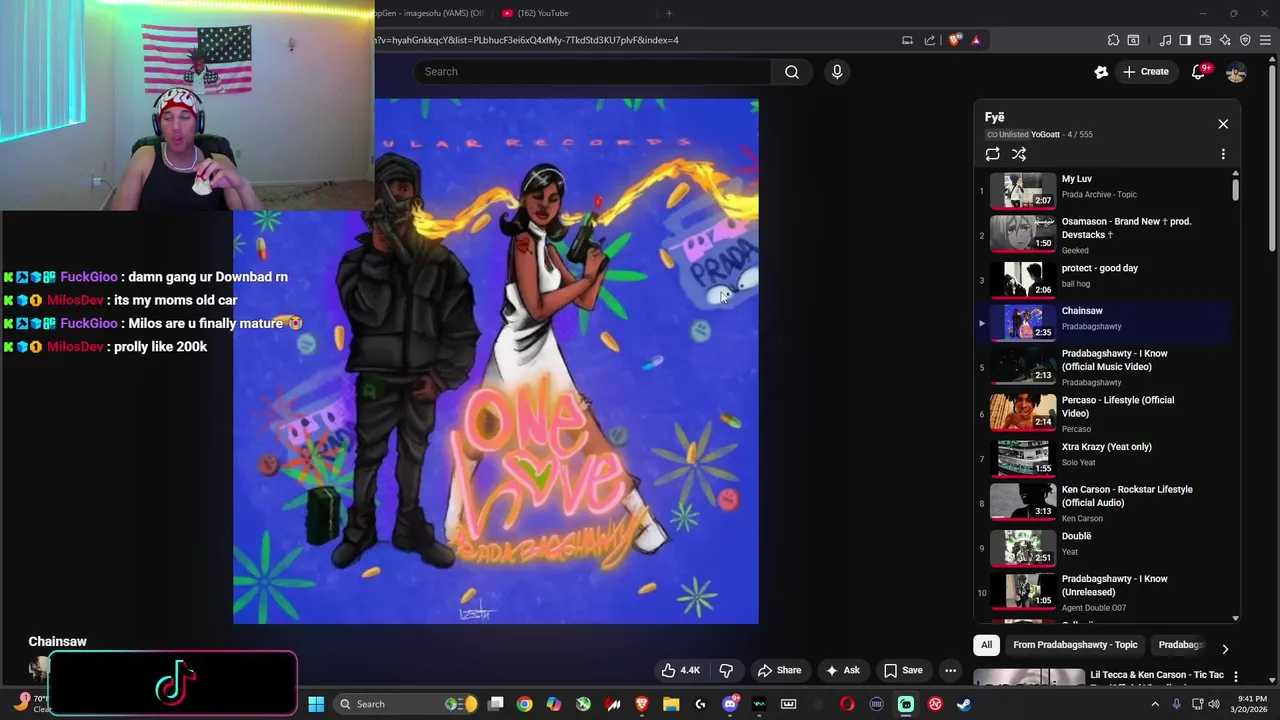The height and width of the screenshot is (720, 1280).
Task: Focus the YouTube search input
Action: click(593, 72)
